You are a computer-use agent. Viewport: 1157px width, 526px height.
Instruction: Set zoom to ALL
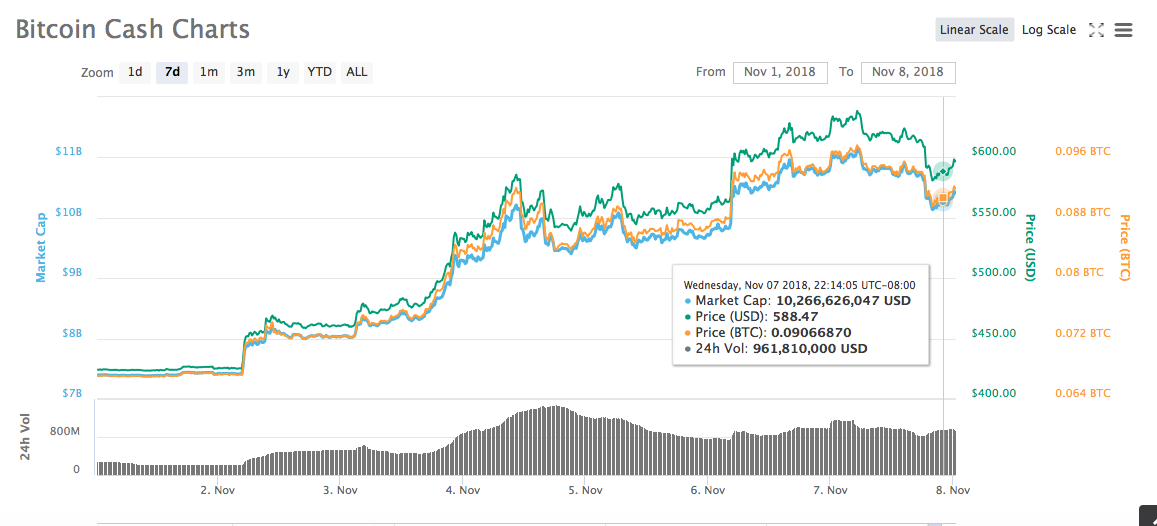tap(356, 72)
